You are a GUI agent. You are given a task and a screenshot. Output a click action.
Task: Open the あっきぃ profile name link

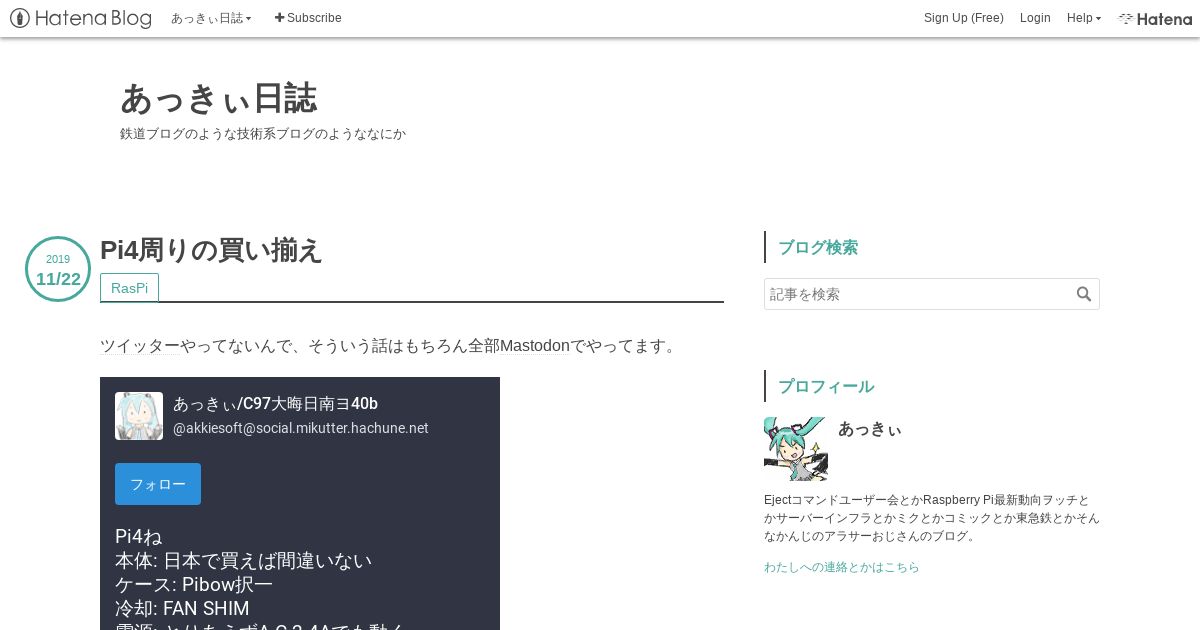click(x=870, y=429)
